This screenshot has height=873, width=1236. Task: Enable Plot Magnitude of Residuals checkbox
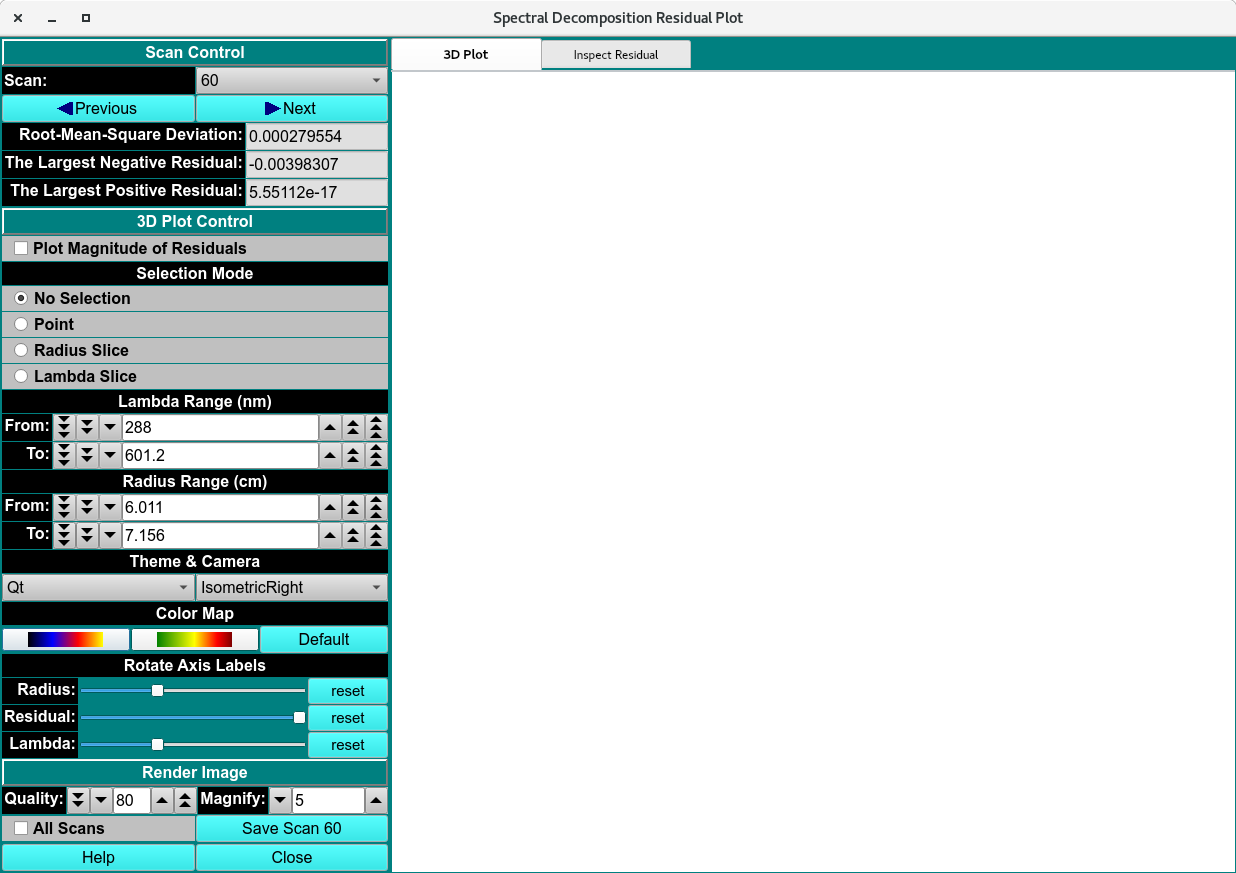(x=21, y=248)
